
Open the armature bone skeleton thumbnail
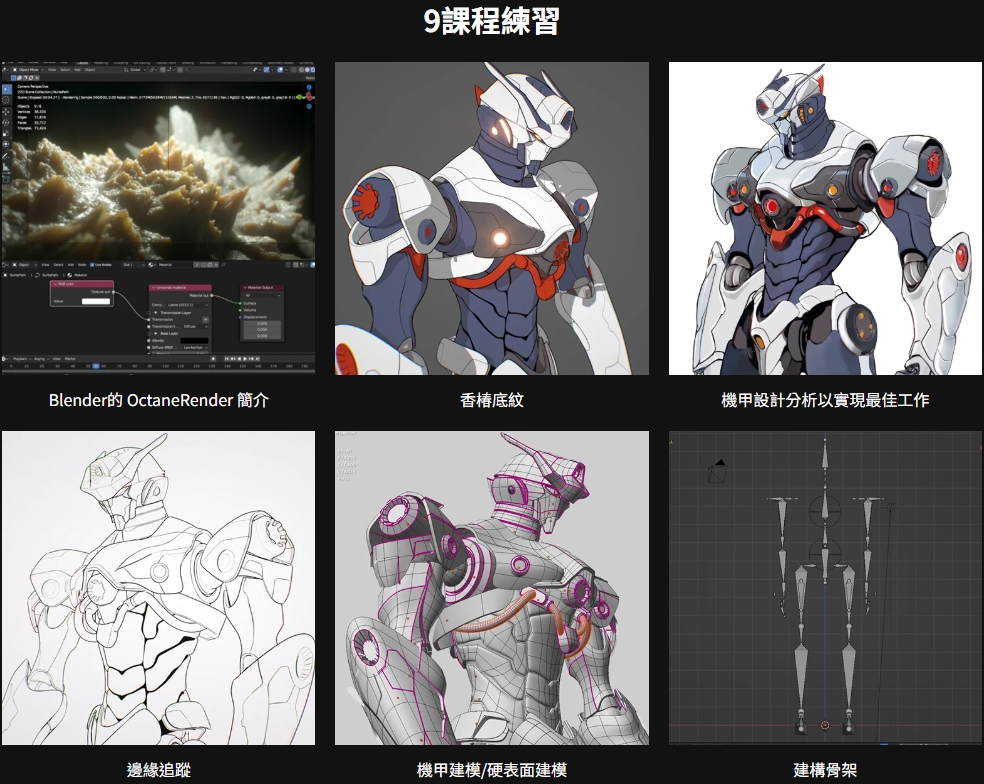[x=825, y=588]
